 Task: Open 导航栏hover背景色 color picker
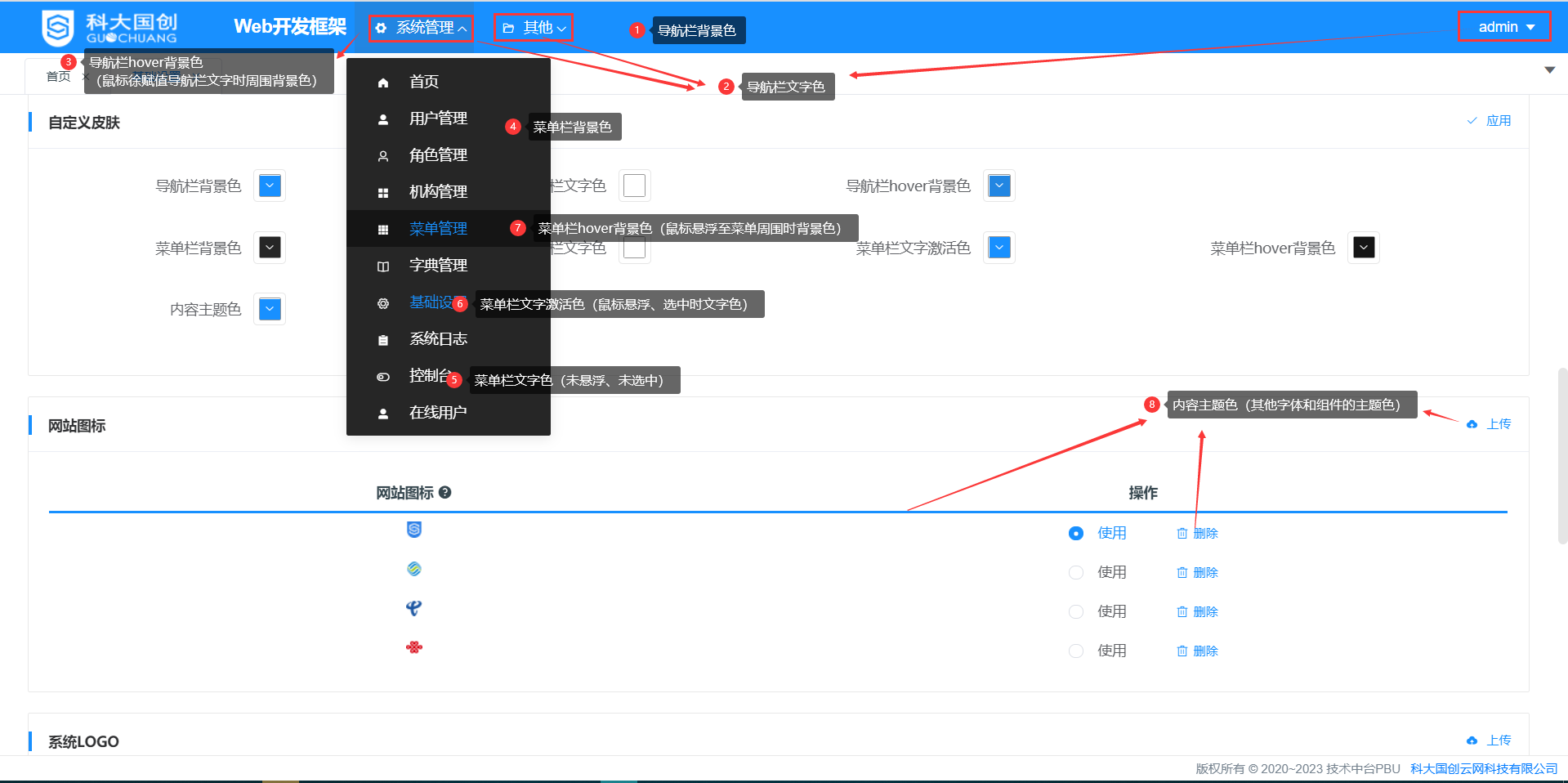999,186
